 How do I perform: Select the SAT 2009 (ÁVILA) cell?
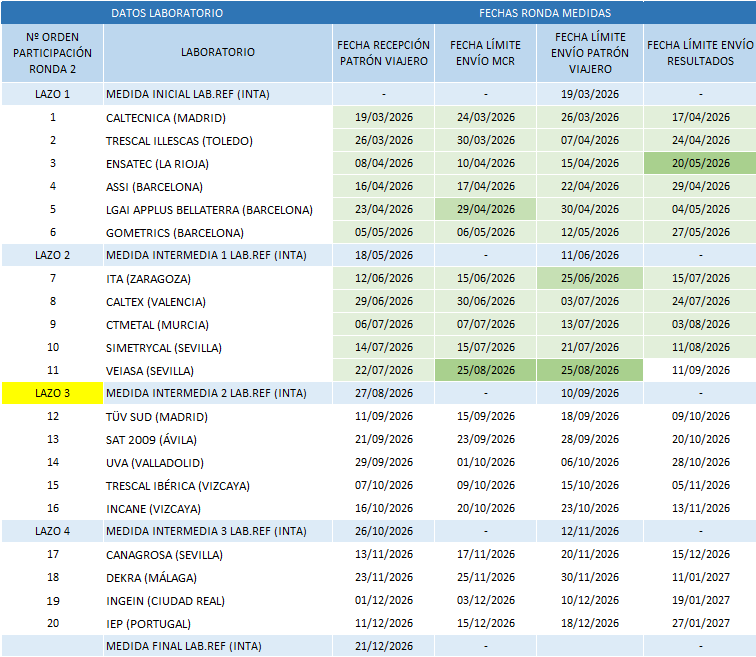pyautogui.click(x=218, y=440)
